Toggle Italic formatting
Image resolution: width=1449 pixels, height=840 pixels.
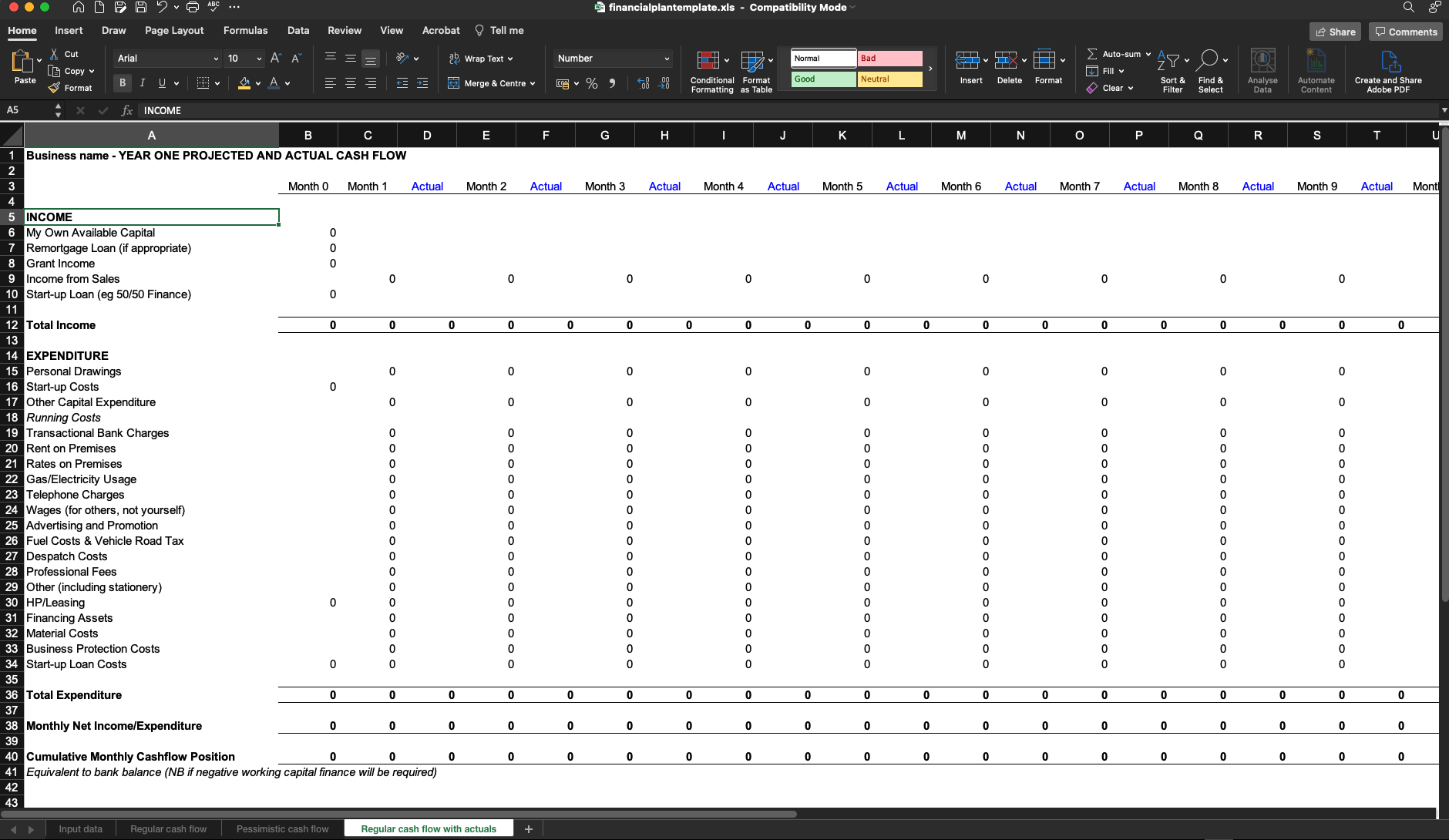tap(142, 83)
